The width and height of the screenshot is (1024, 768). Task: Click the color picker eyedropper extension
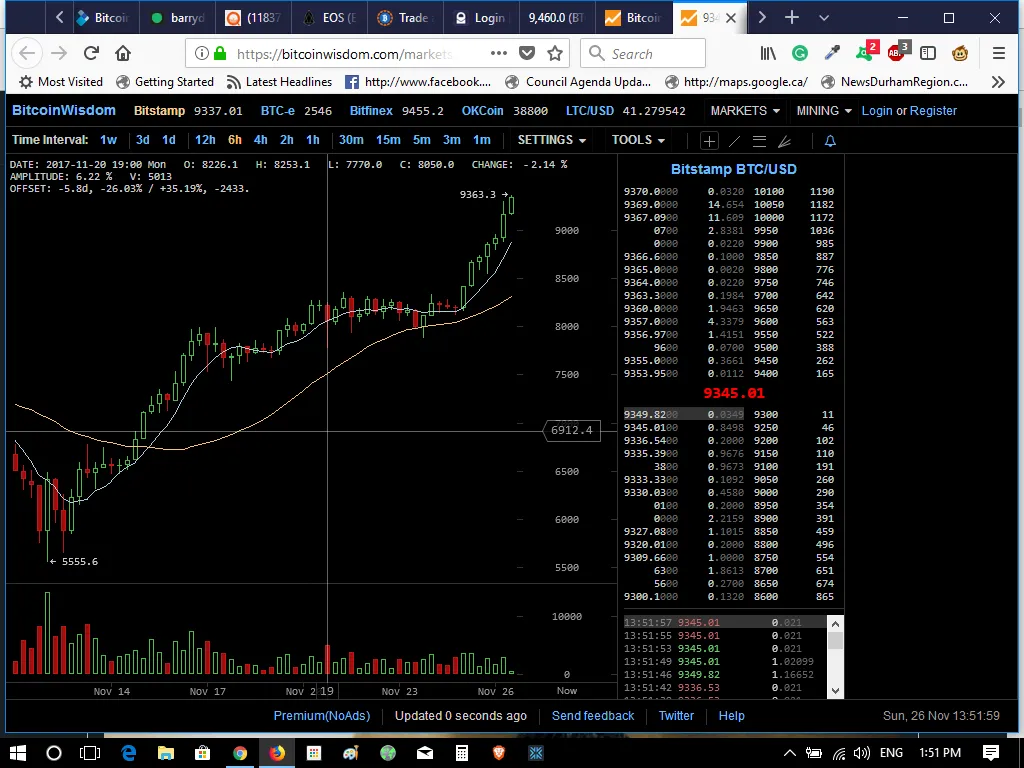(x=832, y=54)
